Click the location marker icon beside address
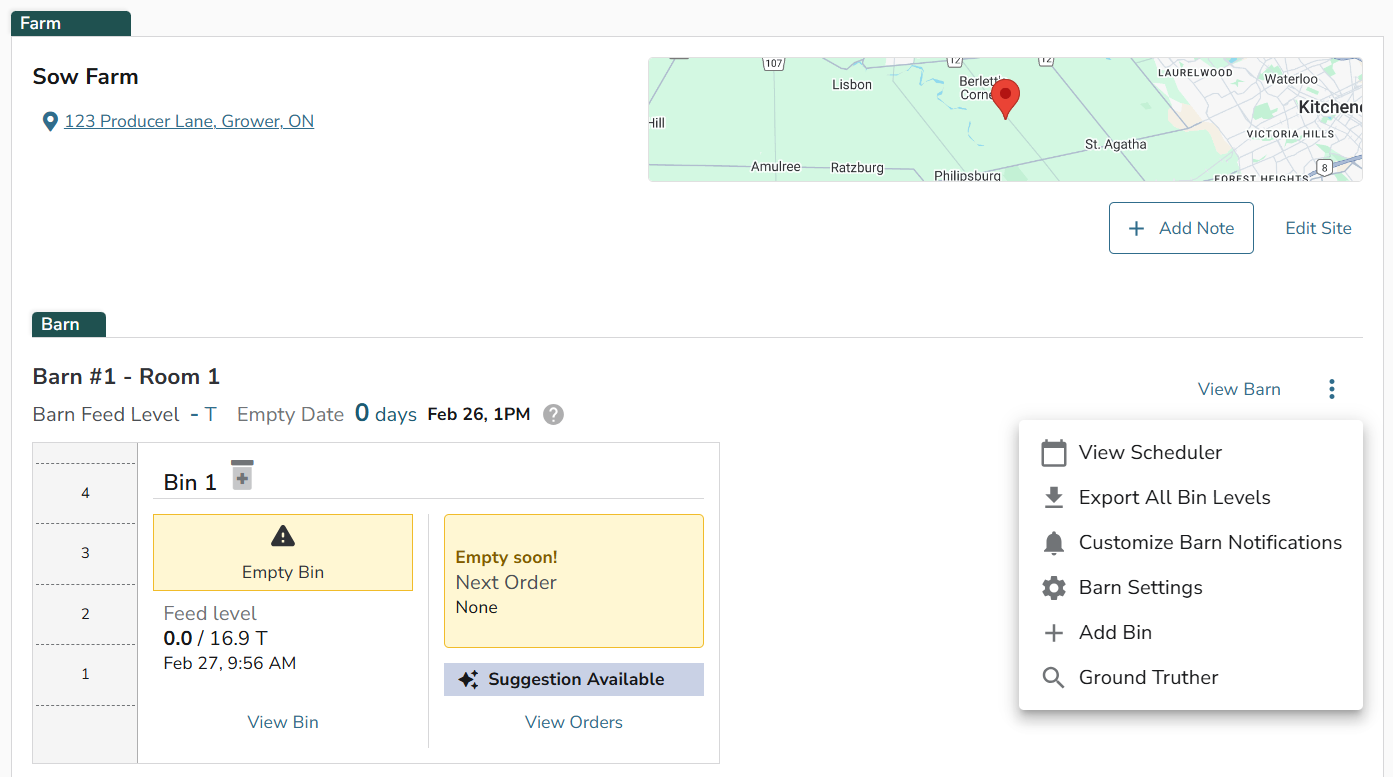This screenshot has width=1393, height=777. coord(49,122)
